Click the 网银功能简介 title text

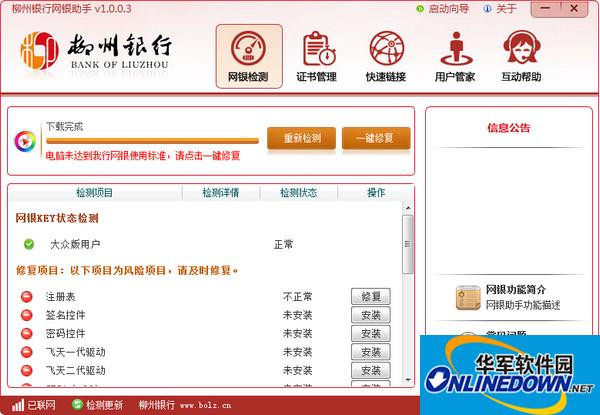[515, 290]
